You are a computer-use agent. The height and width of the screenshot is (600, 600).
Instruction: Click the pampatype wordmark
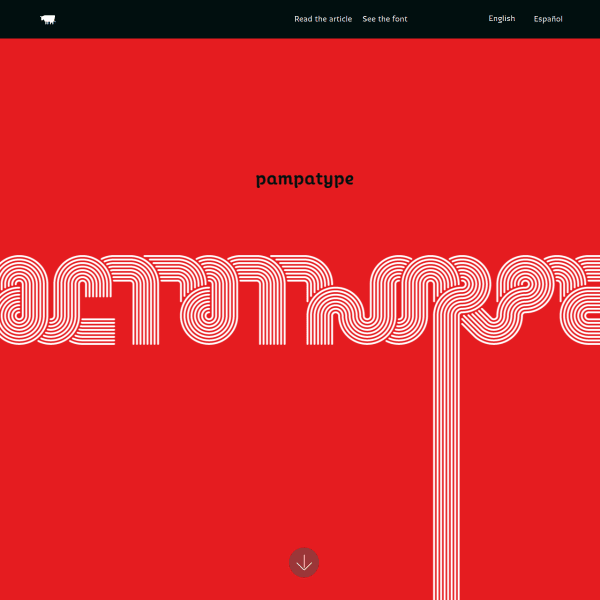[x=305, y=179]
